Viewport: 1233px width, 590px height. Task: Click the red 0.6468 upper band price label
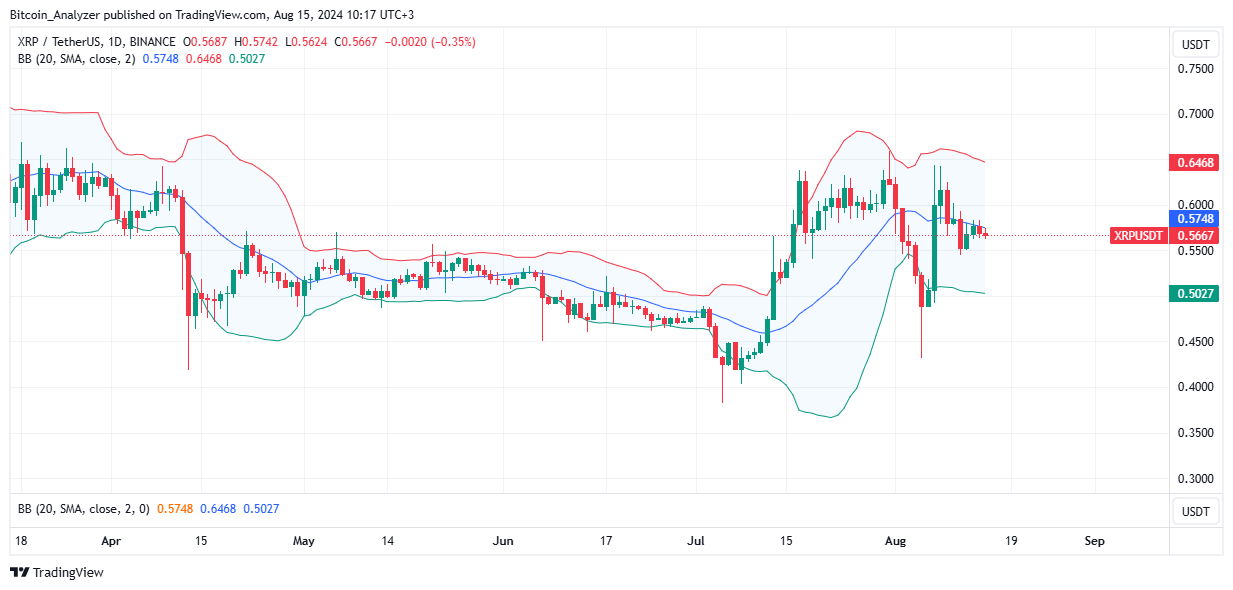(1194, 162)
